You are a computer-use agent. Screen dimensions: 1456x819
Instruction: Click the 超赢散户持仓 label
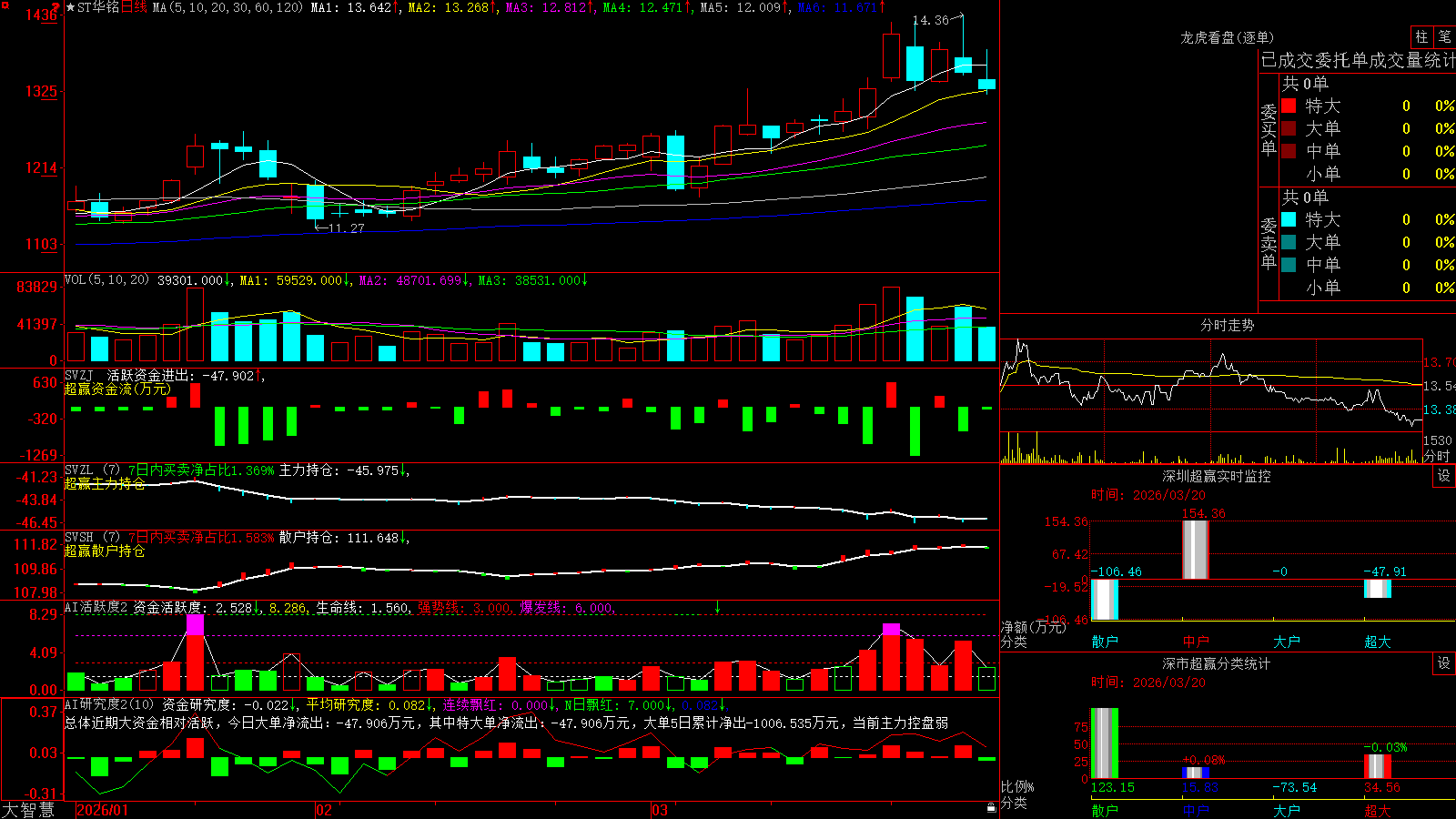pos(105,551)
